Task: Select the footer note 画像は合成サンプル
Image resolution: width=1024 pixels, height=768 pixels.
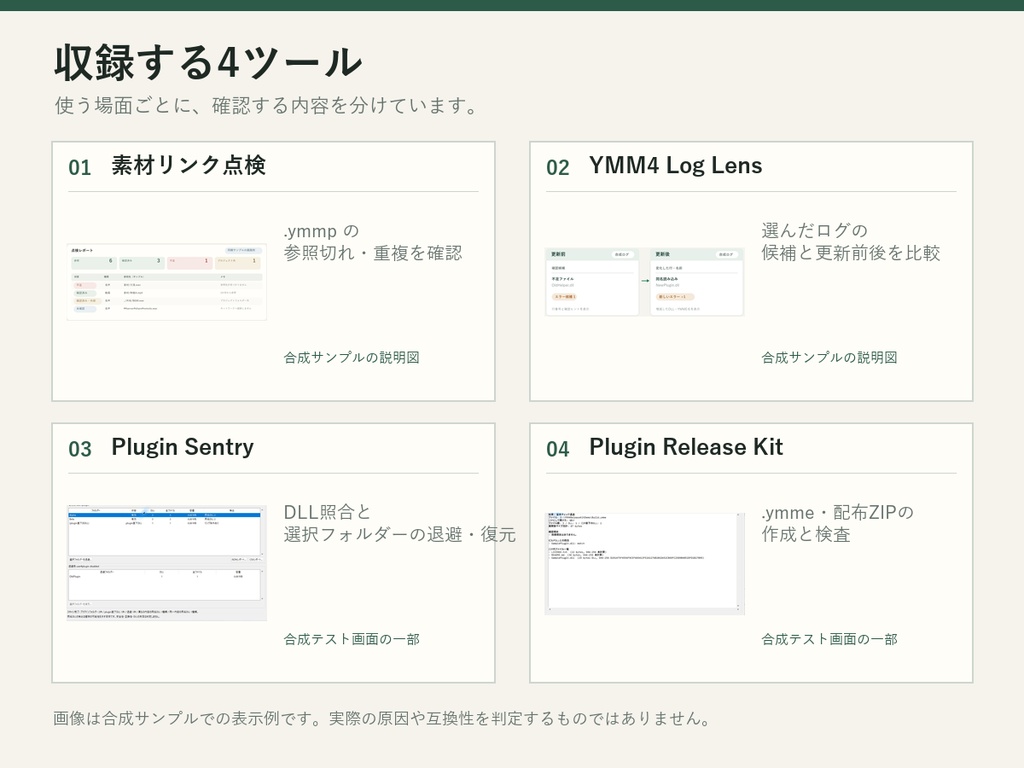Action: tap(381, 718)
